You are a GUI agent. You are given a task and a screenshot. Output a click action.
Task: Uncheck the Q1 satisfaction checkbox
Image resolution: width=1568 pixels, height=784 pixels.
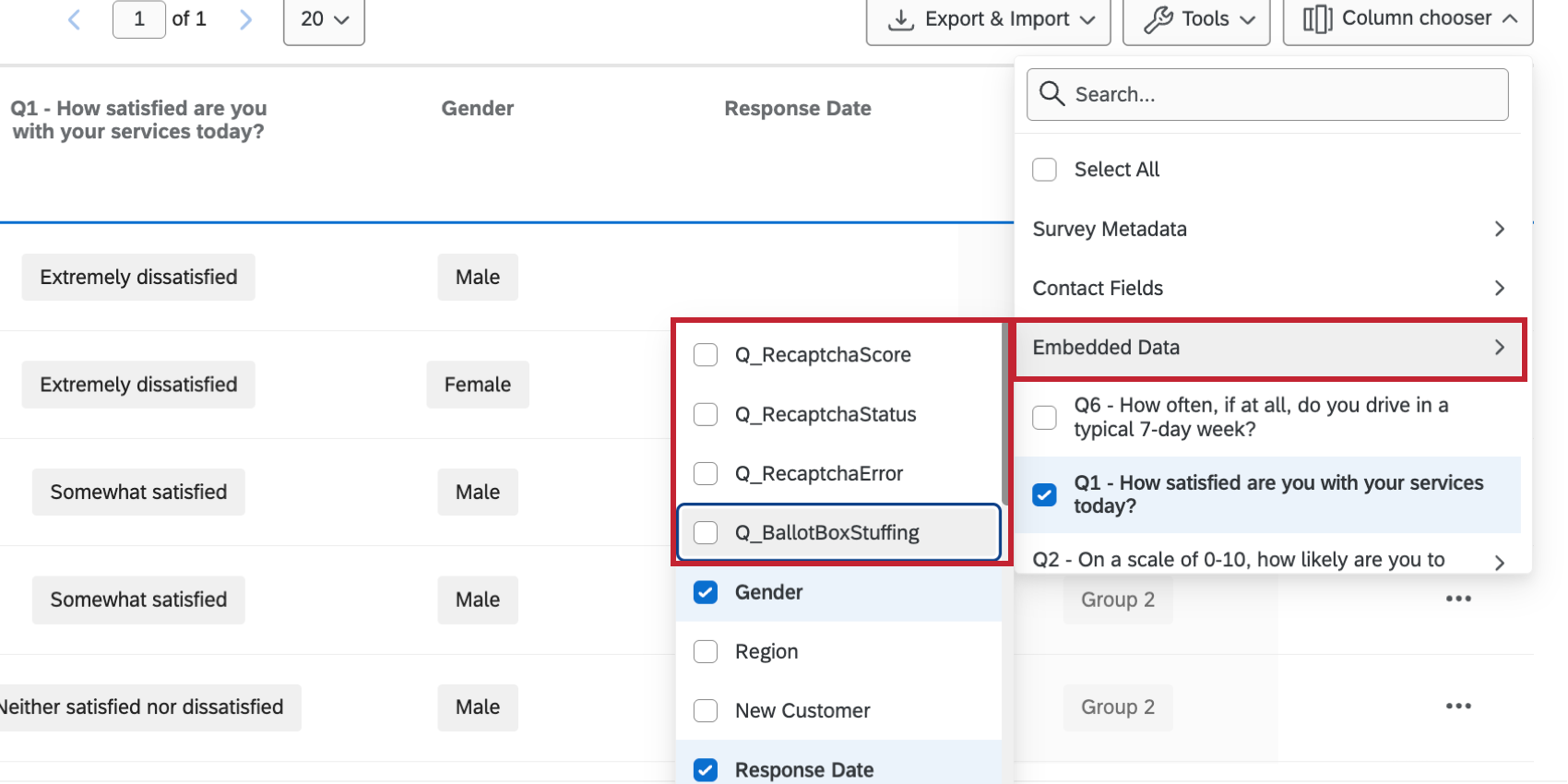point(1044,494)
